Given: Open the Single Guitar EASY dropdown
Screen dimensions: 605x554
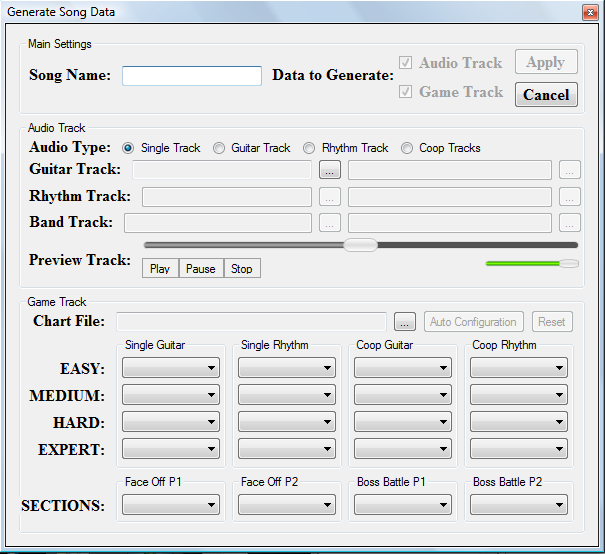Looking at the screenshot, I should click(171, 368).
